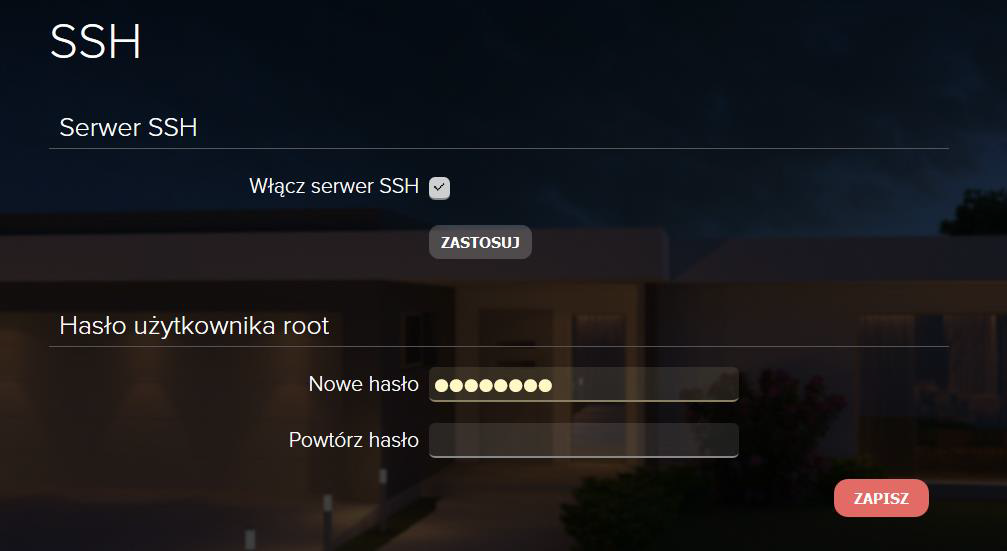
Task: Apply SSH settings with ZASTOSUJ button
Action: tap(480, 242)
